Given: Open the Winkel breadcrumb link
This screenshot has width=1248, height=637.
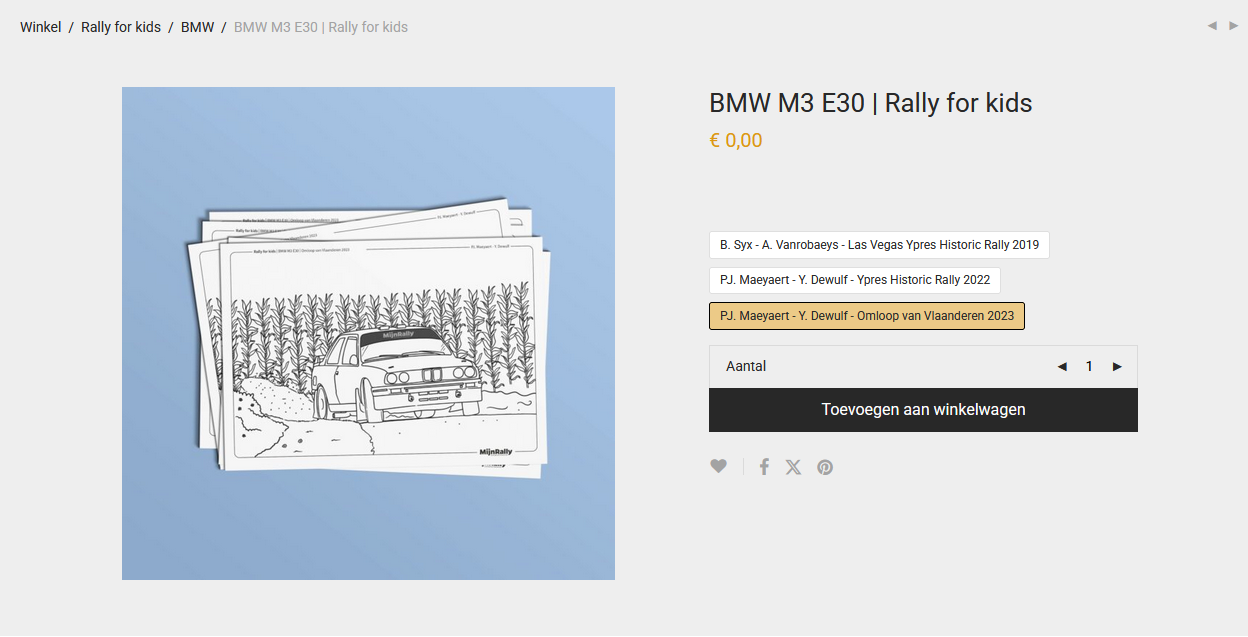Looking at the screenshot, I should [x=41, y=27].
